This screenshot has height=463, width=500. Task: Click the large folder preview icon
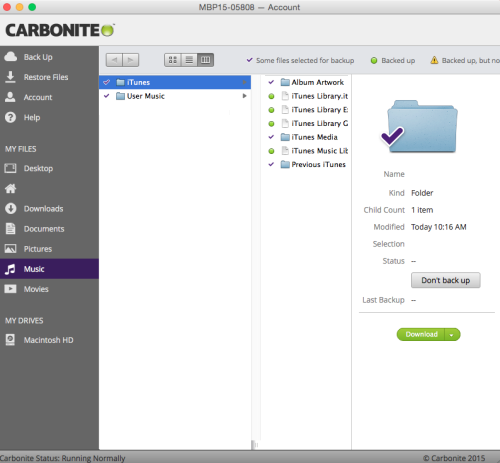coord(422,126)
